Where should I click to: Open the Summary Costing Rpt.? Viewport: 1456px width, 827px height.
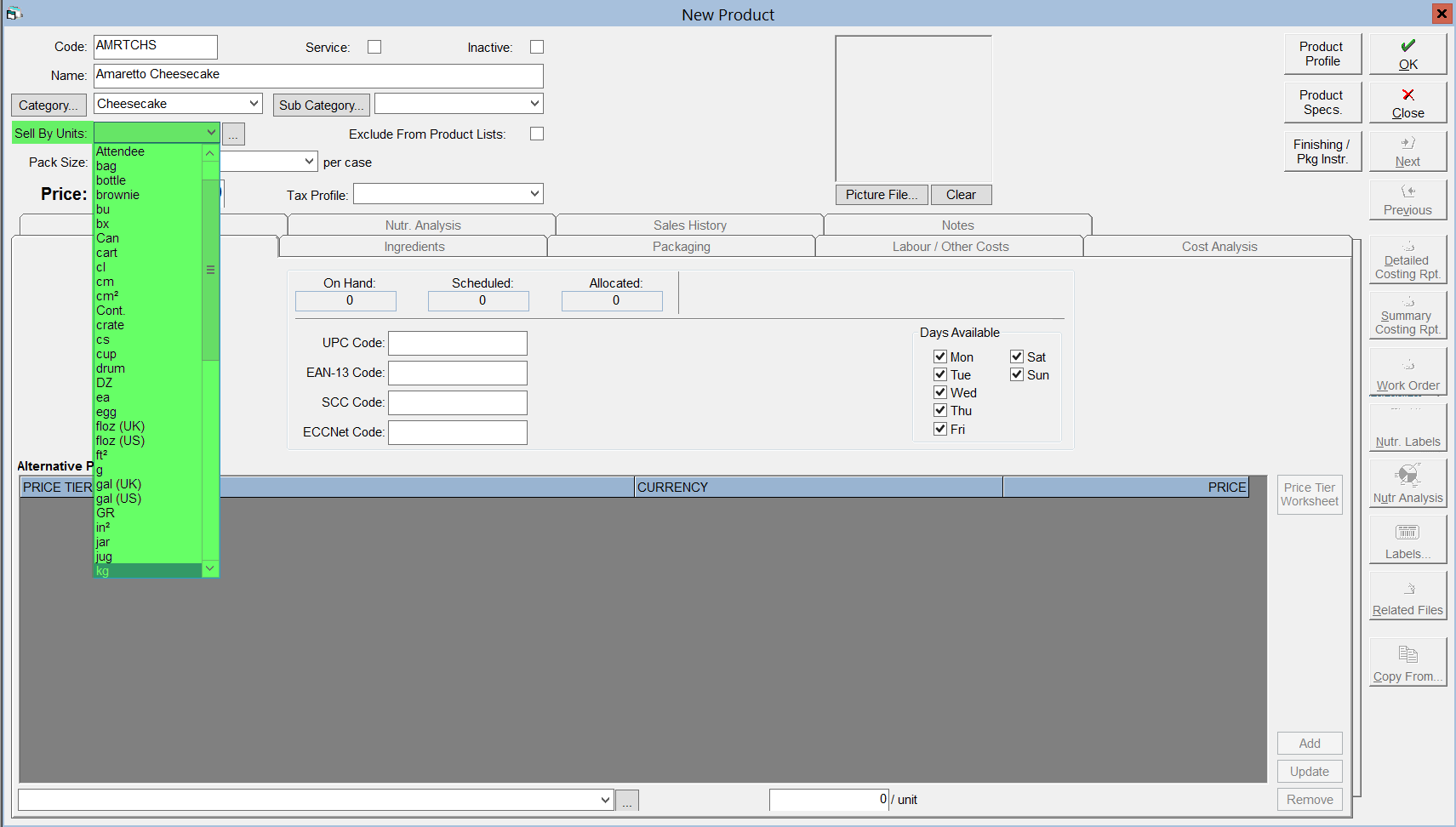click(x=1407, y=315)
